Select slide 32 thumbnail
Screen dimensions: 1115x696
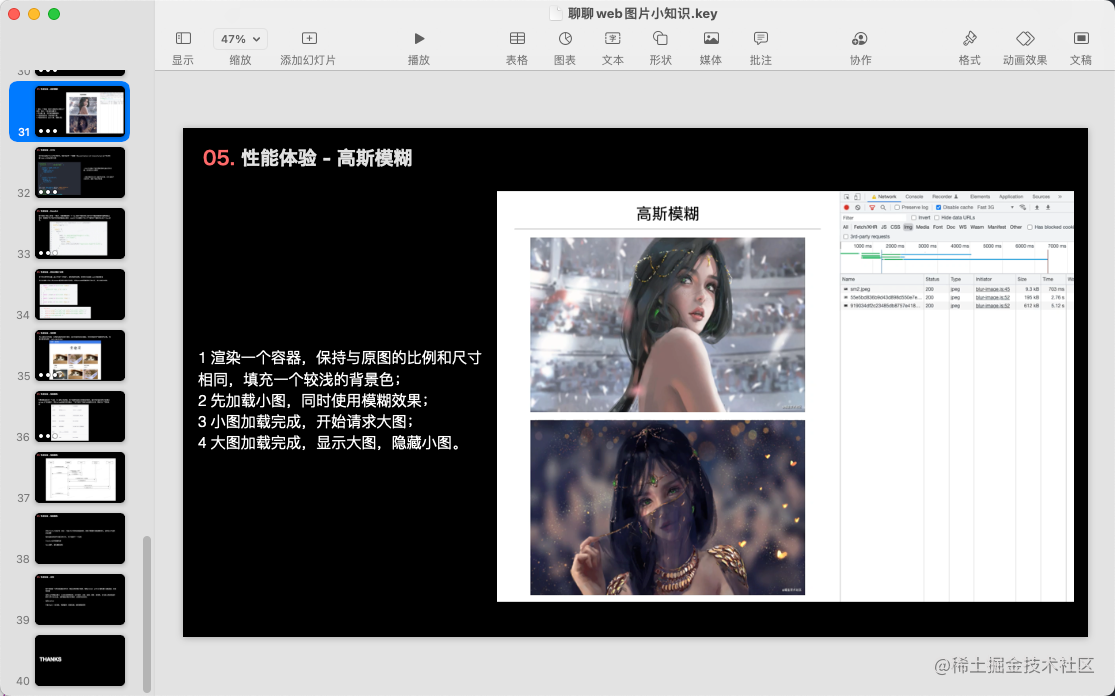coord(80,173)
